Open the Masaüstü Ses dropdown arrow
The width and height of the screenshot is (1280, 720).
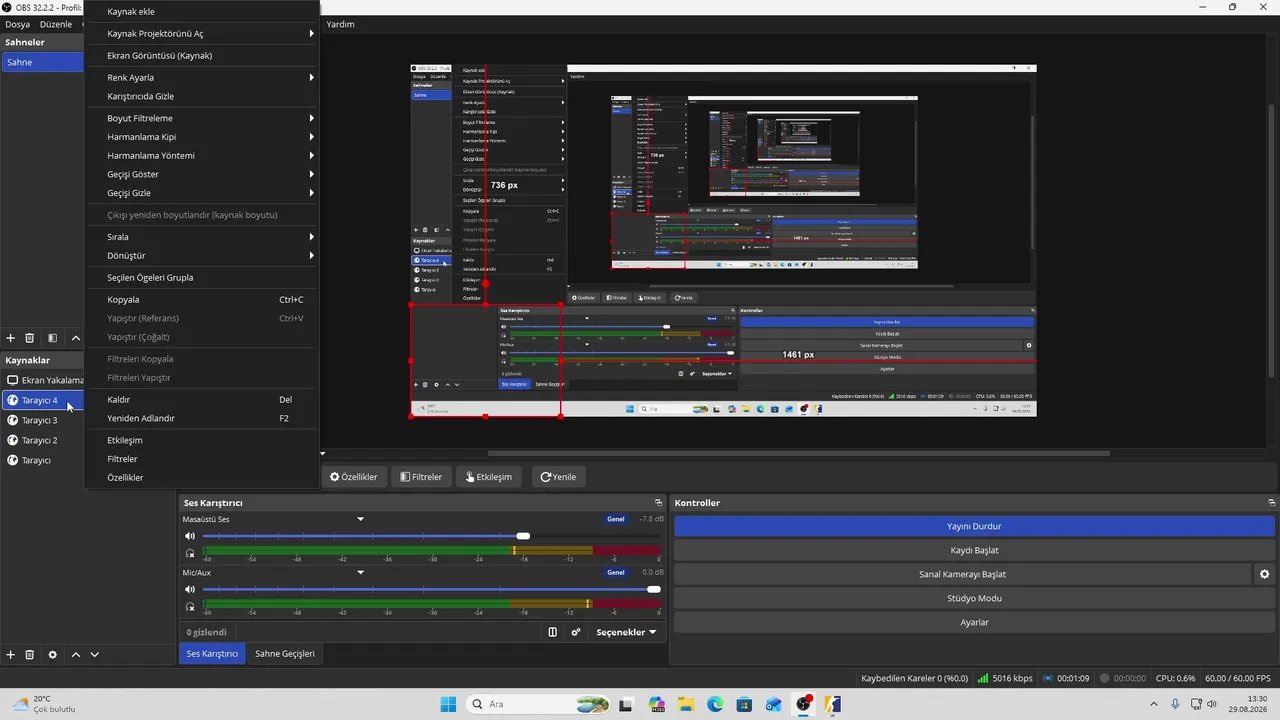(x=361, y=519)
